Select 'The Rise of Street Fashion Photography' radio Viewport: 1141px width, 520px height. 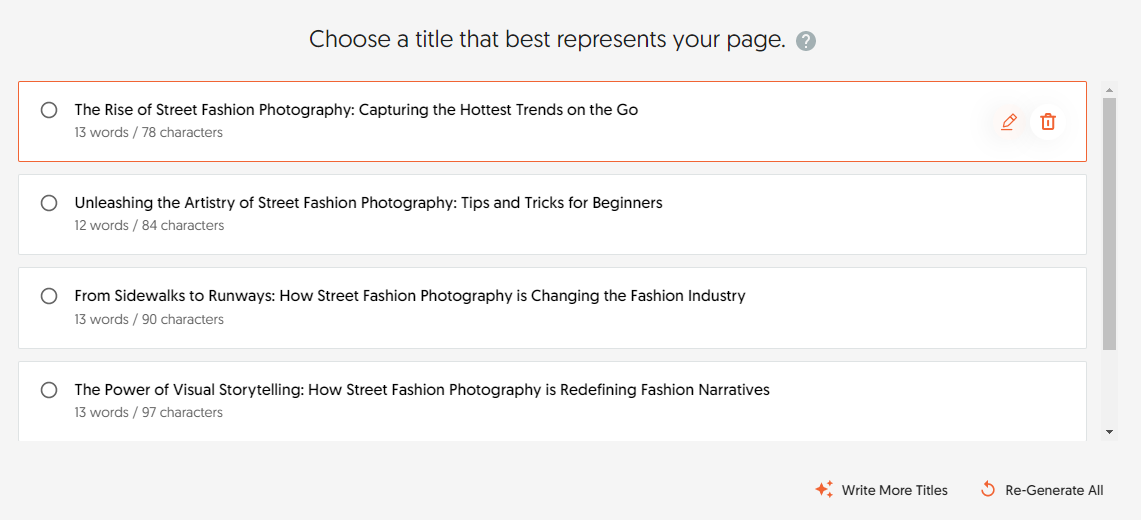click(x=49, y=110)
